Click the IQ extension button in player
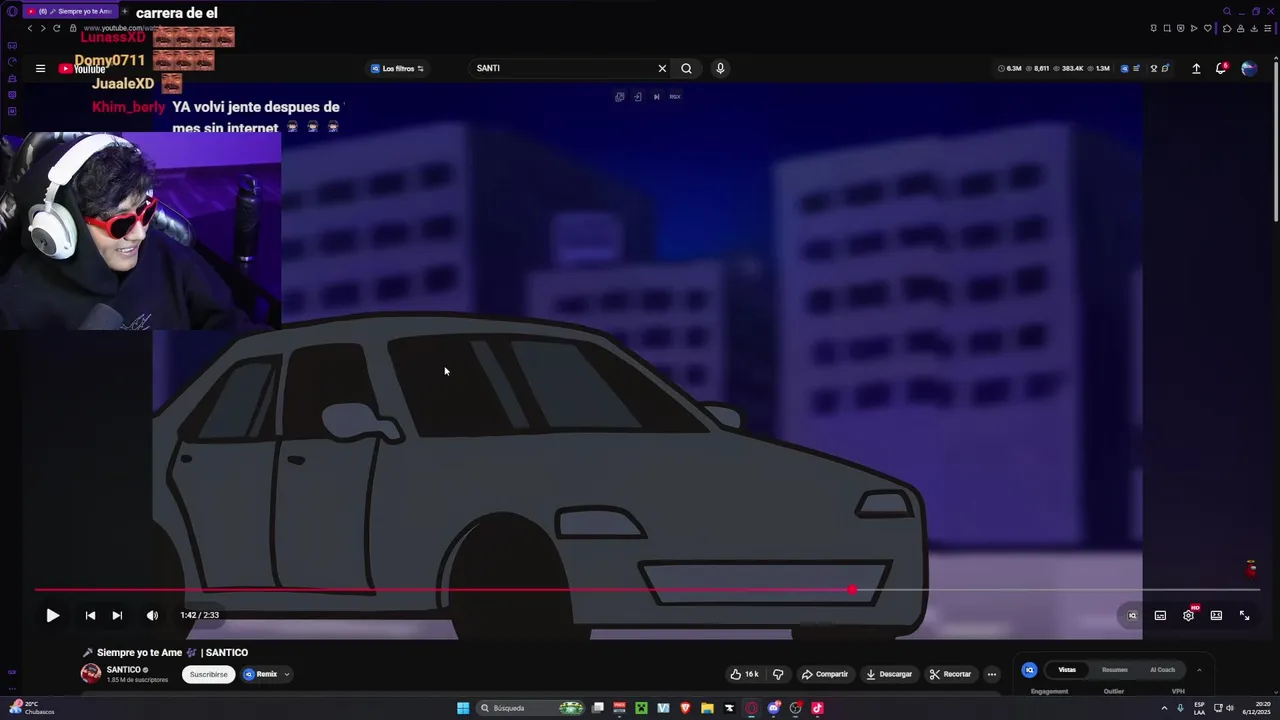1280x720 pixels. 1132,615
